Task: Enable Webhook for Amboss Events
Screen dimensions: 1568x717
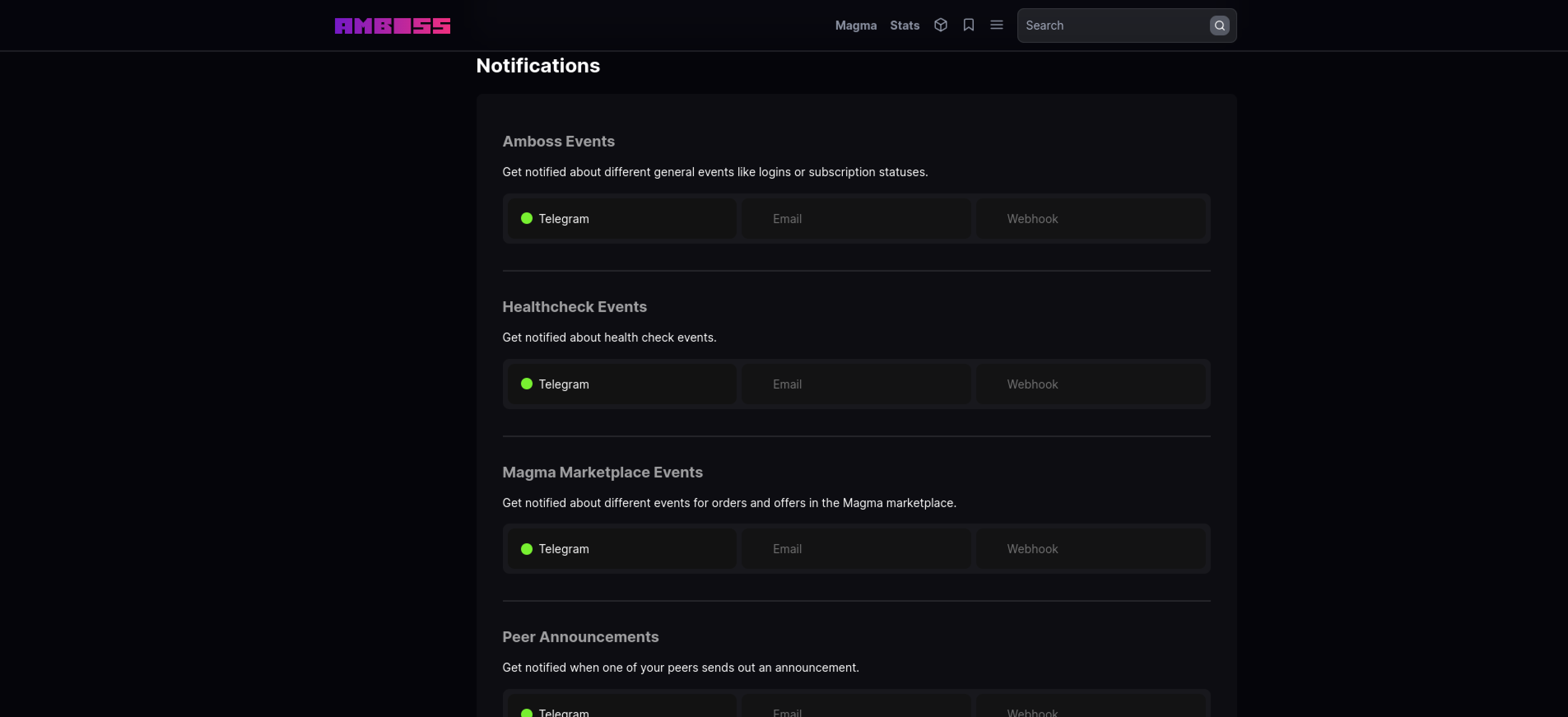Action: (x=1090, y=219)
